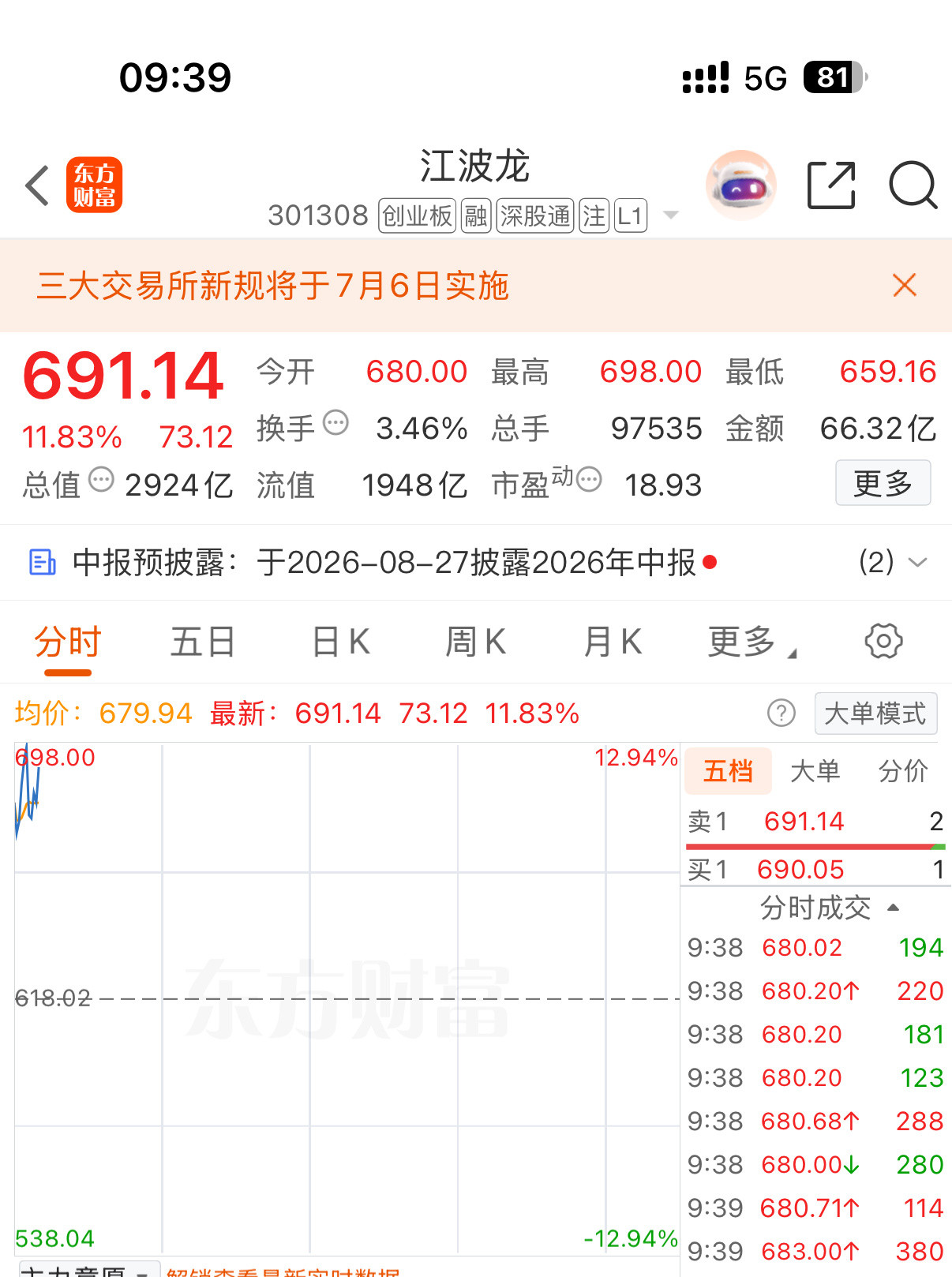Tap the 更多 button in quote details
The width and height of the screenshot is (952, 1277).
point(883,482)
